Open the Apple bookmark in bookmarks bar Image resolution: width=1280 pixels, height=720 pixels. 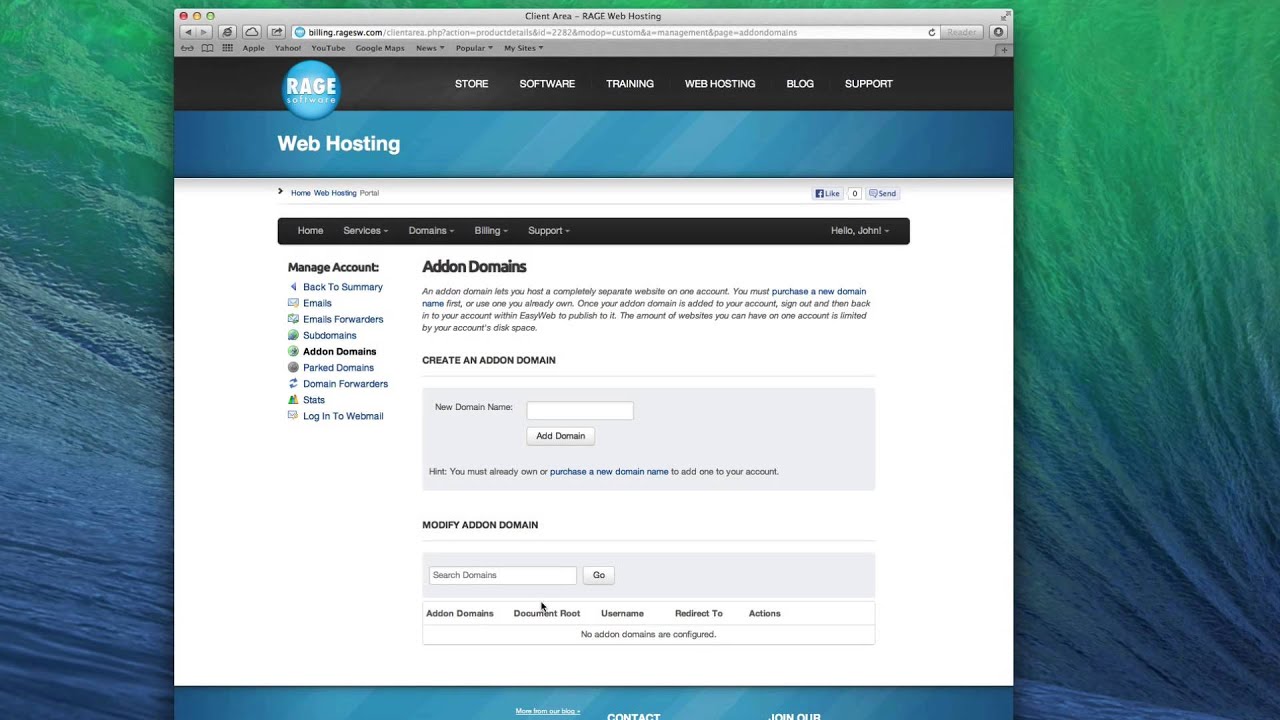point(253,48)
